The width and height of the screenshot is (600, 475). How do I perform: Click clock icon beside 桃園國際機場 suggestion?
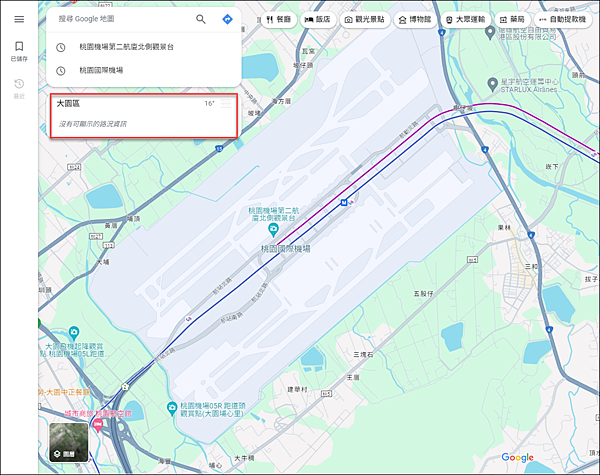click(61, 71)
